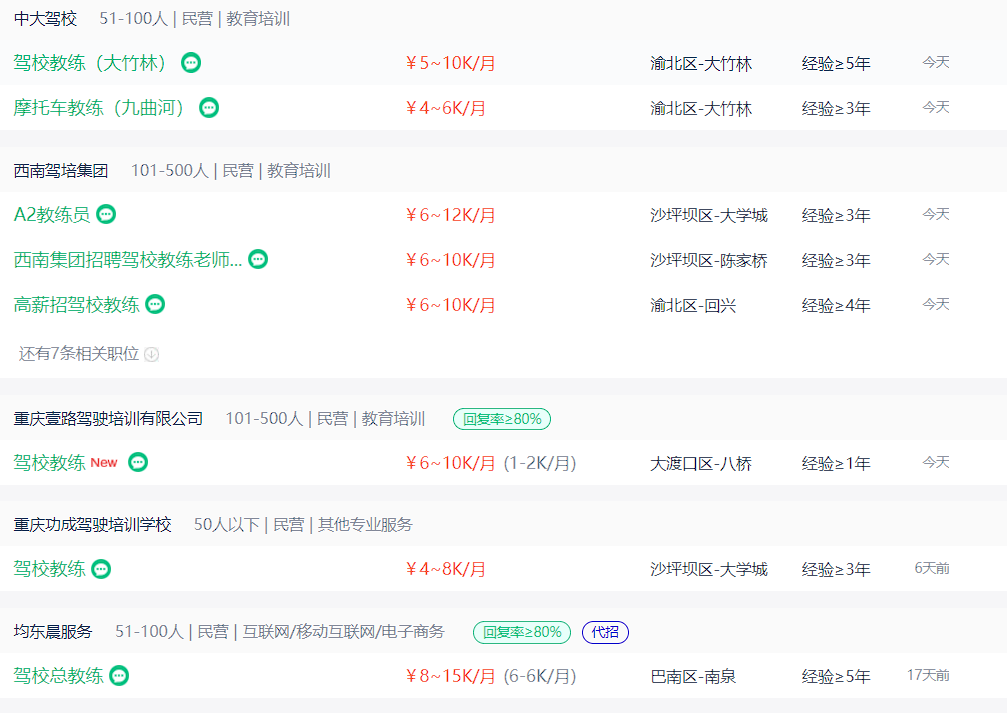Click salary ￥4~6K/月
This screenshot has height=713, width=1007.
tap(445, 108)
